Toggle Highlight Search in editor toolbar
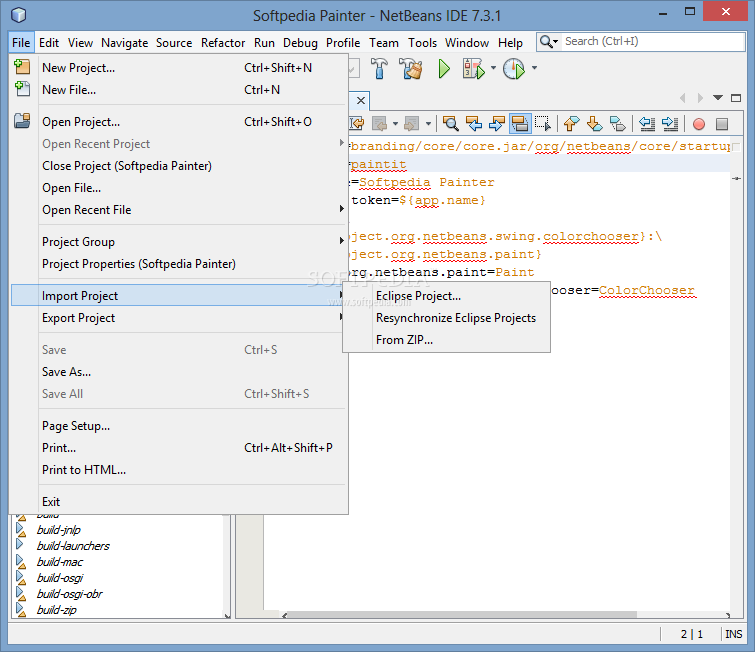Screen dimensions: 755x652 [x=520, y=124]
